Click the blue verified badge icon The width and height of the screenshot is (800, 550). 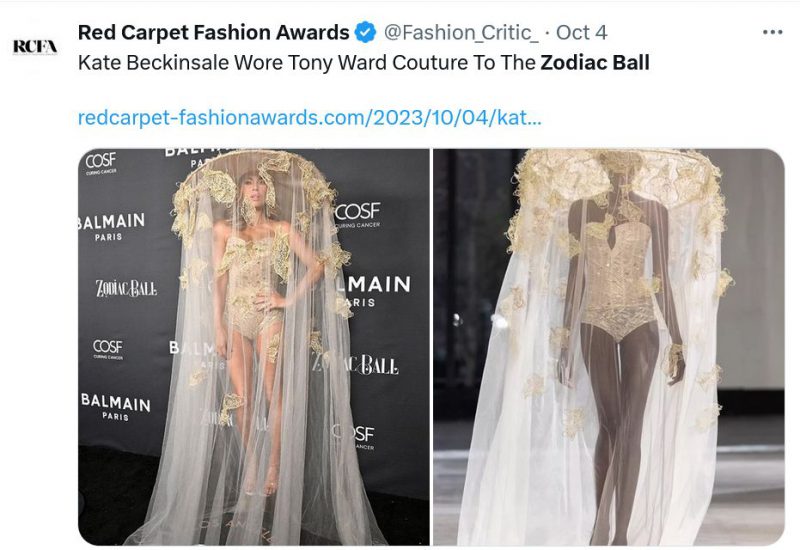(x=365, y=33)
